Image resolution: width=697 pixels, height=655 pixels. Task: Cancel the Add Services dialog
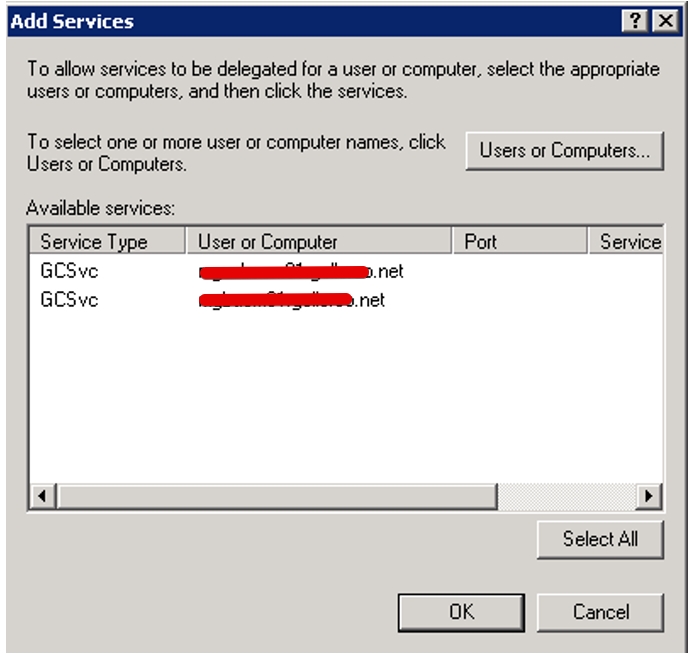pyautogui.click(x=600, y=612)
